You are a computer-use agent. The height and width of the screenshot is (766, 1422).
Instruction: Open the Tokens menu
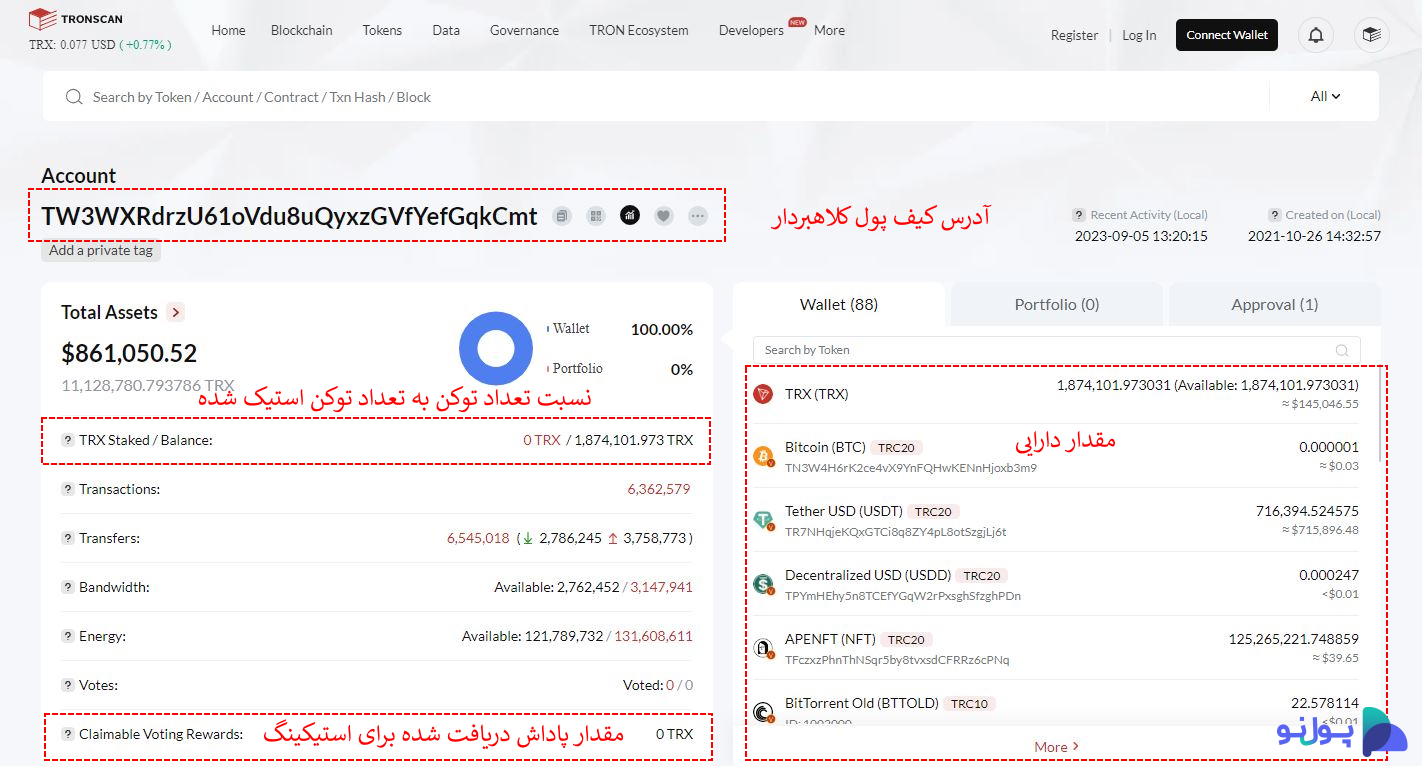(382, 30)
